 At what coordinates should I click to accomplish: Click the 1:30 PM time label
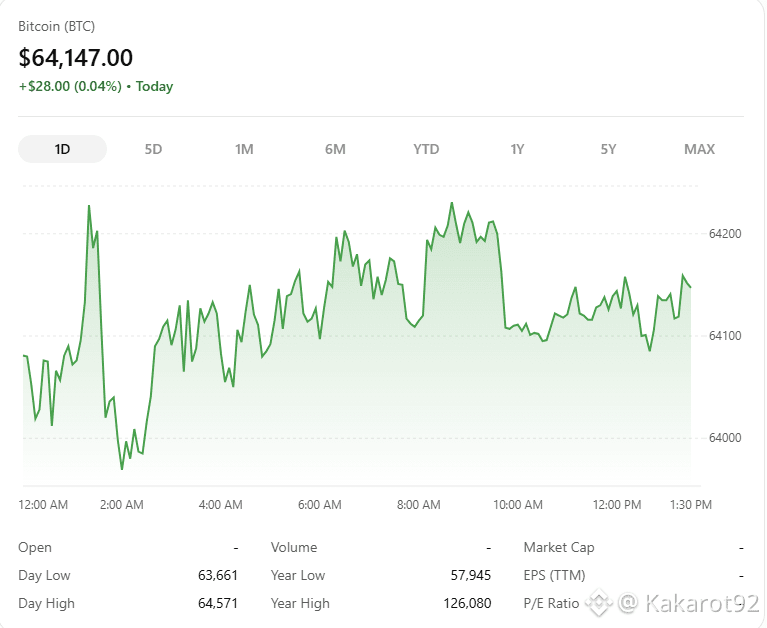pyautogui.click(x=691, y=505)
